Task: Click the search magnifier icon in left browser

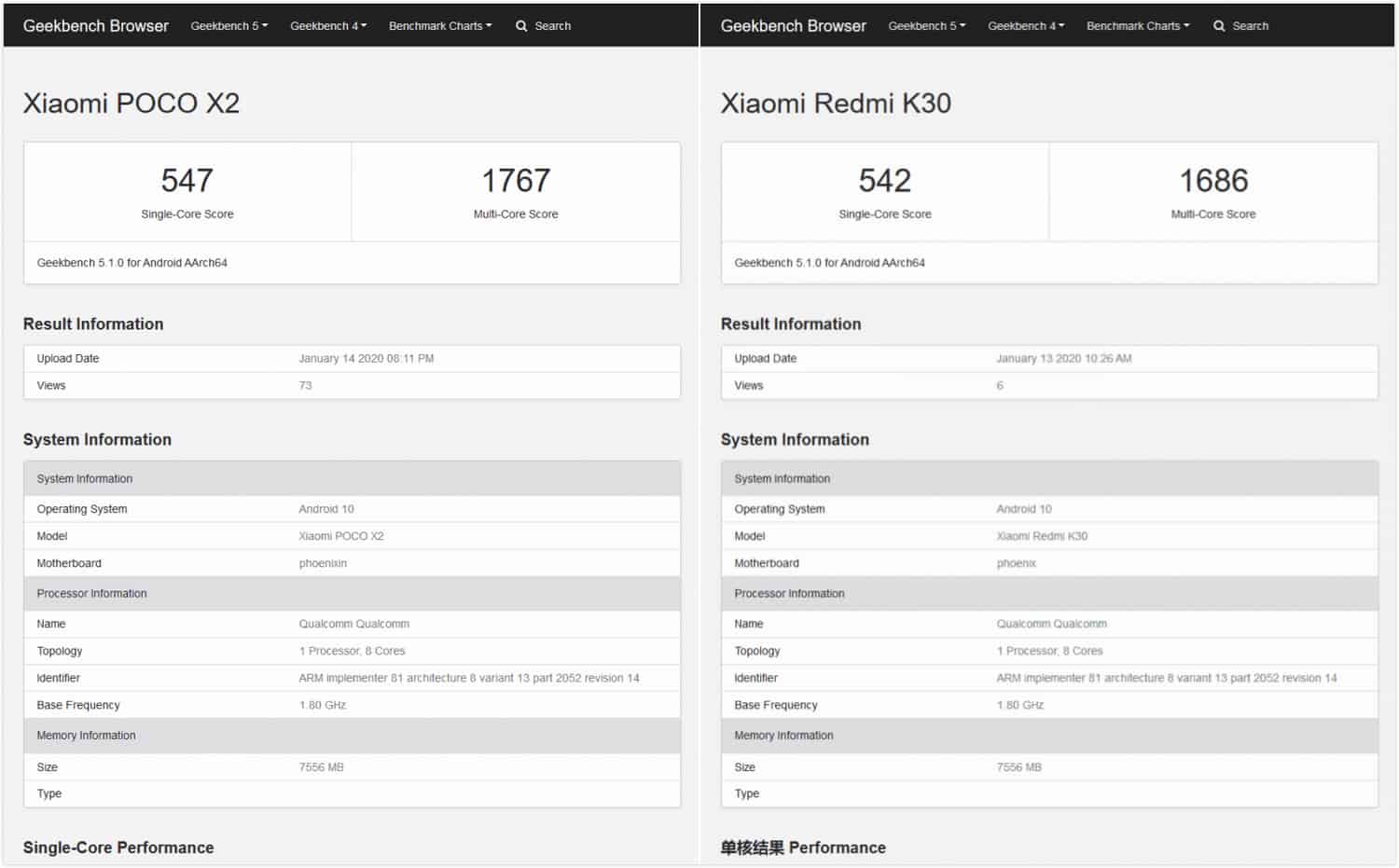Action: [521, 26]
